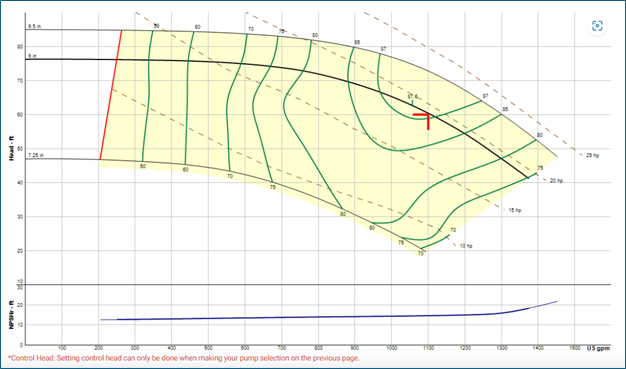Select the '20 hp' power line label
This screenshot has height=369, width=626.
click(x=556, y=181)
